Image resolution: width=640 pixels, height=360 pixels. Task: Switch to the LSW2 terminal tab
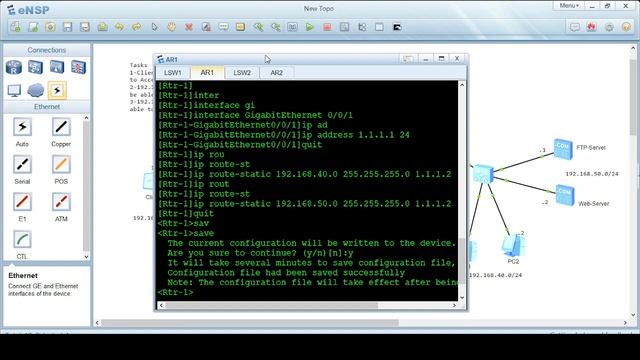[x=242, y=73]
